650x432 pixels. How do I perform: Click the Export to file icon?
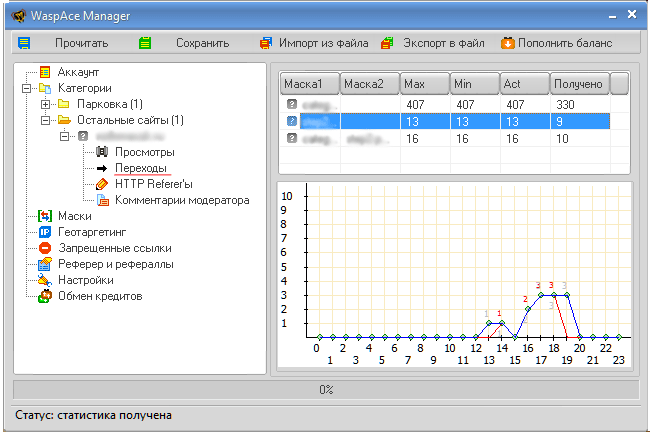(x=387, y=43)
